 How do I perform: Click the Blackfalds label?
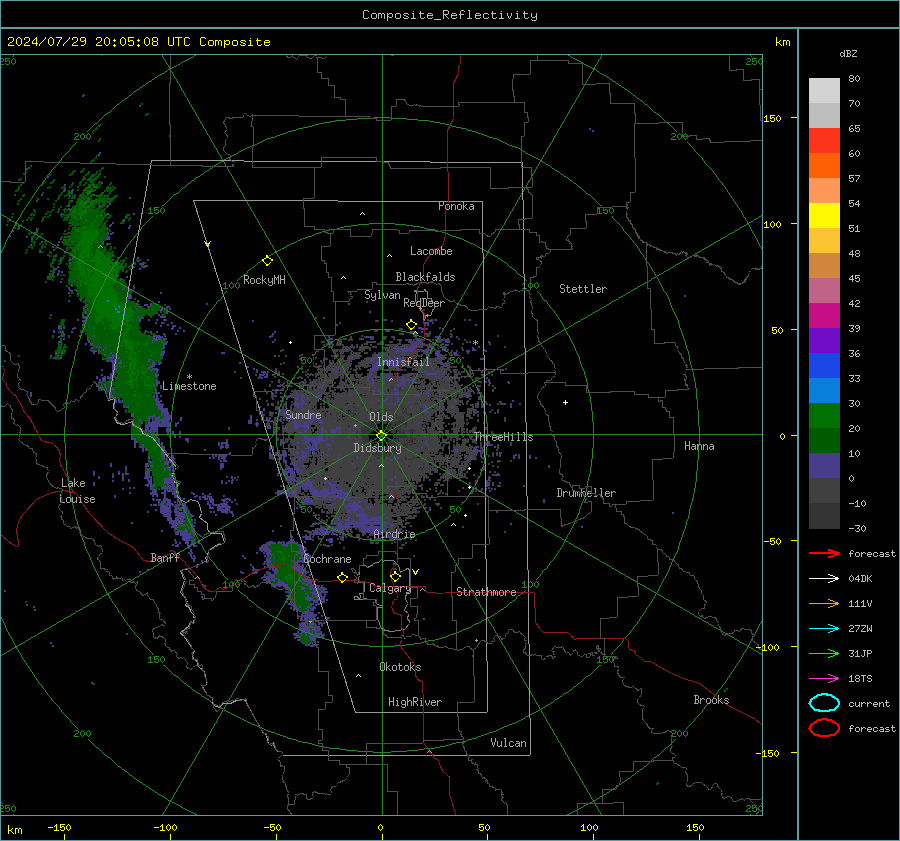pyautogui.click(x=425, y=277)
